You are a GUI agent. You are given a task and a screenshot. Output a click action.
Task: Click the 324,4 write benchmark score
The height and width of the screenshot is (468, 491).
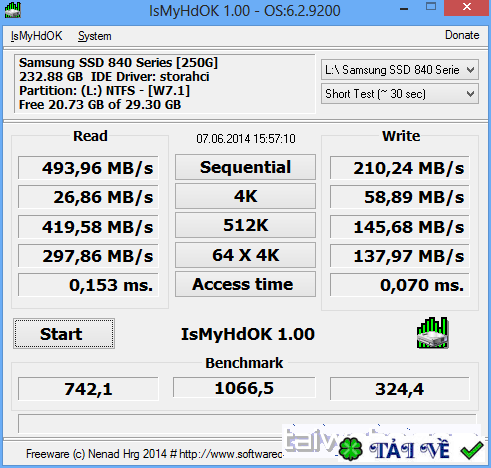[400, 389]
